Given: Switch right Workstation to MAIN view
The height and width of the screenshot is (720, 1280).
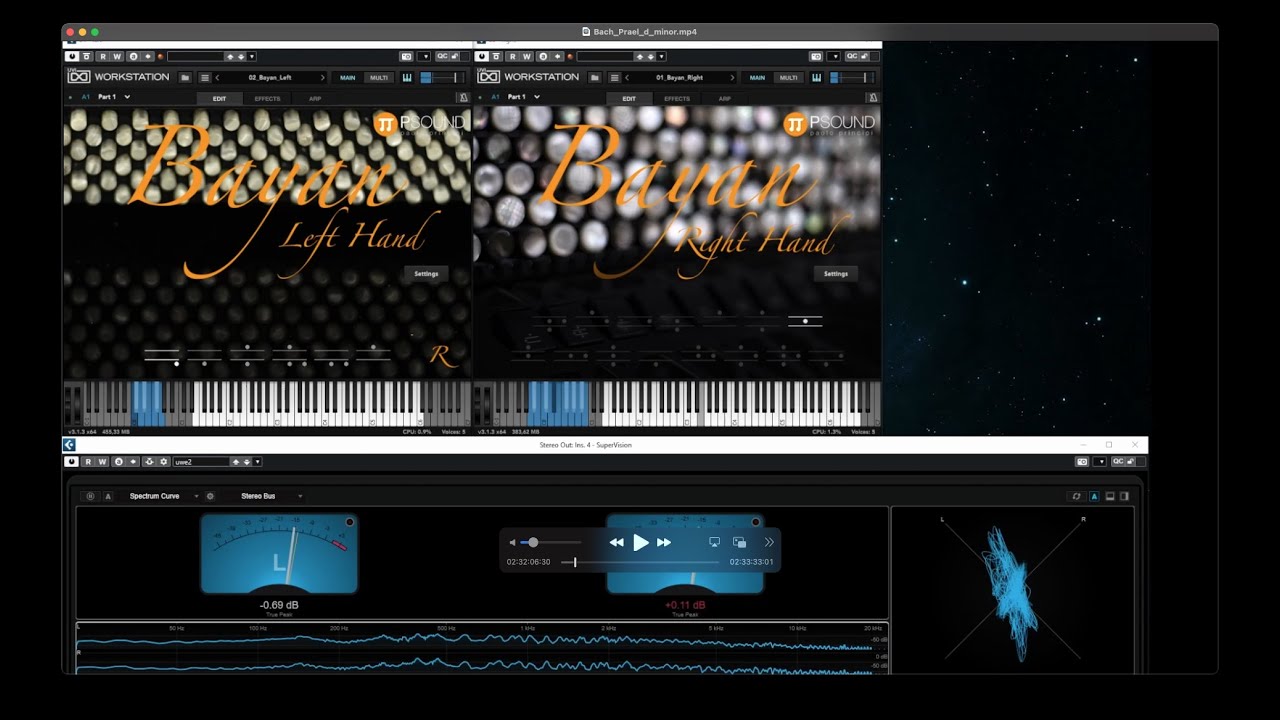Looking at the screenshot, I should pos(757,77).
